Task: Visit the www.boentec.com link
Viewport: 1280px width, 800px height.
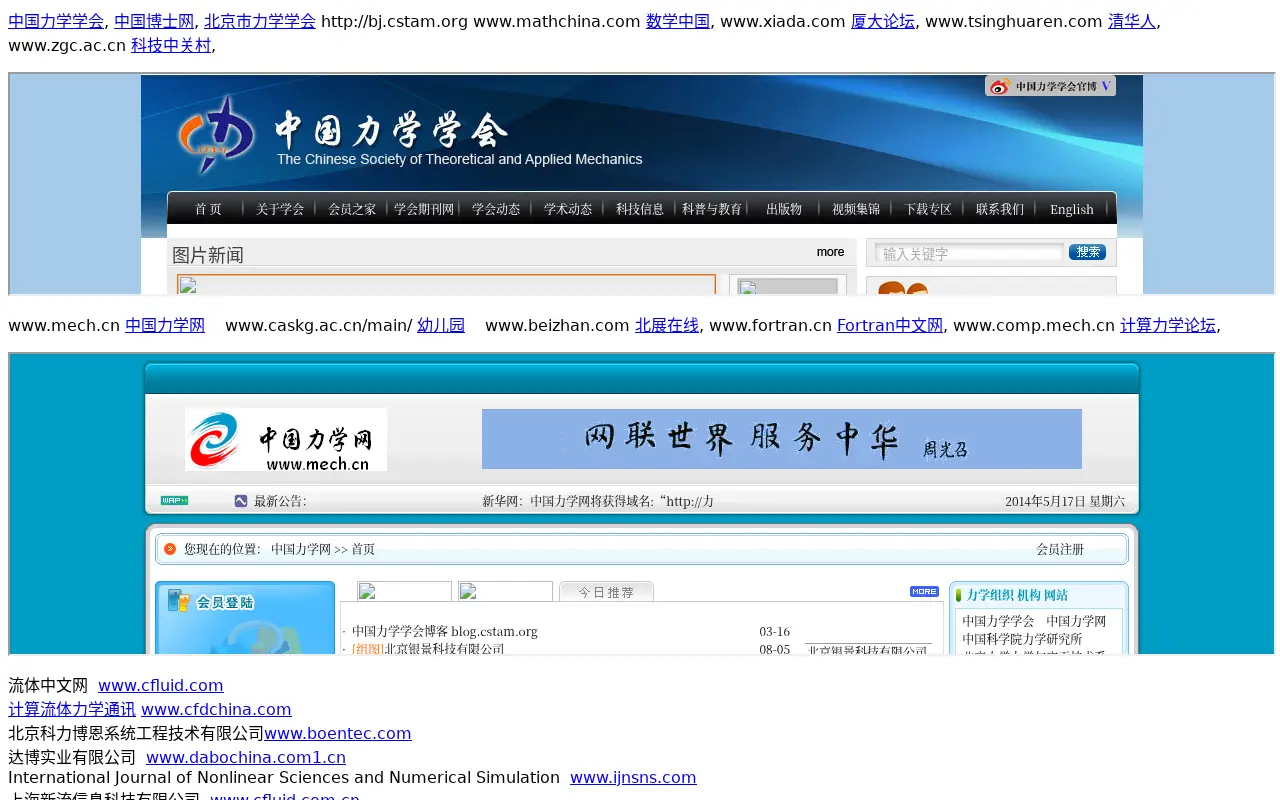Action: (338, 733)
